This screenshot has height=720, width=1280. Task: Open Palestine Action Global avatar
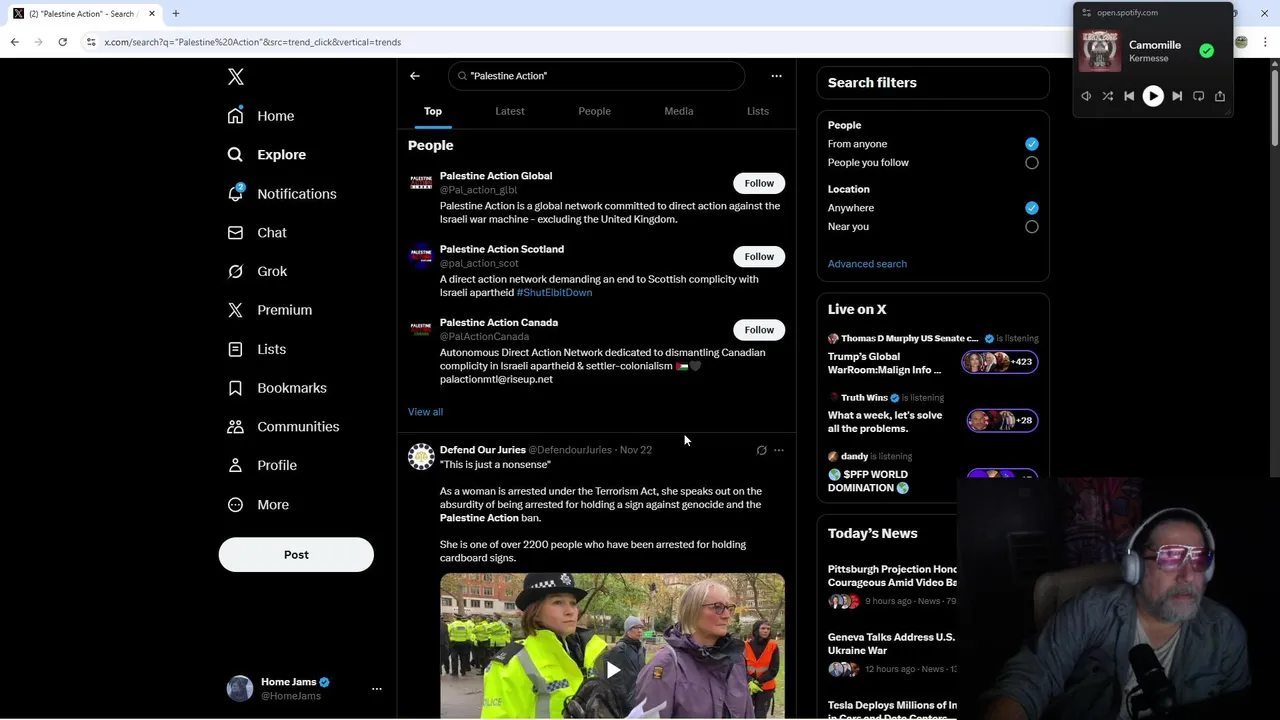(421, 183)
